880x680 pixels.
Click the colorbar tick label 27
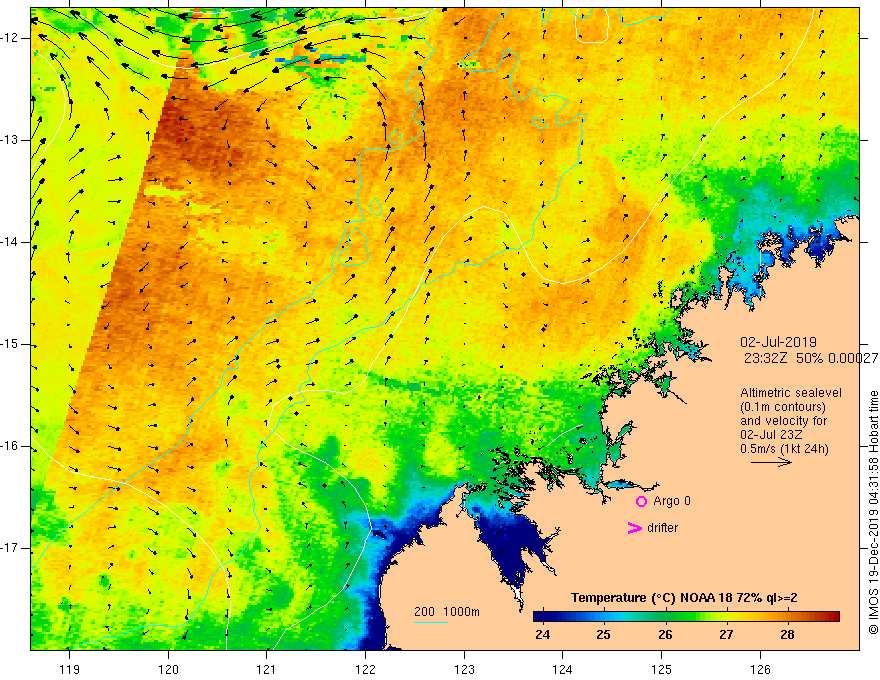click(x=726, y=635)
